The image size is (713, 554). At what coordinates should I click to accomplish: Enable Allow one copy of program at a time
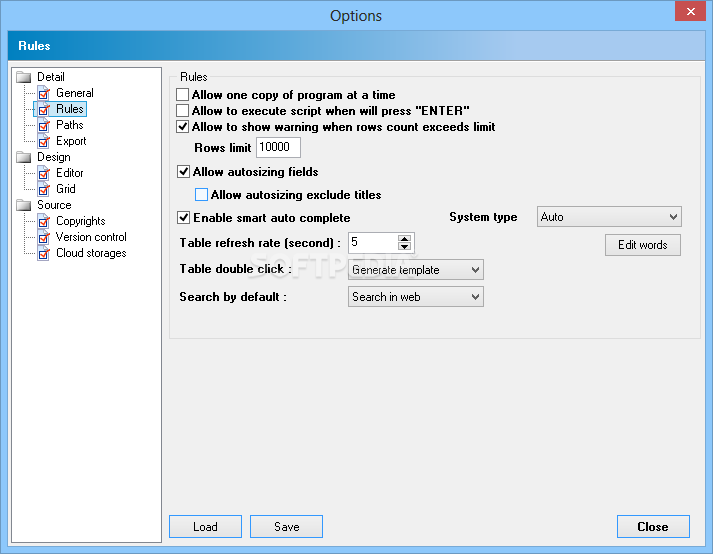coord(182,95)
